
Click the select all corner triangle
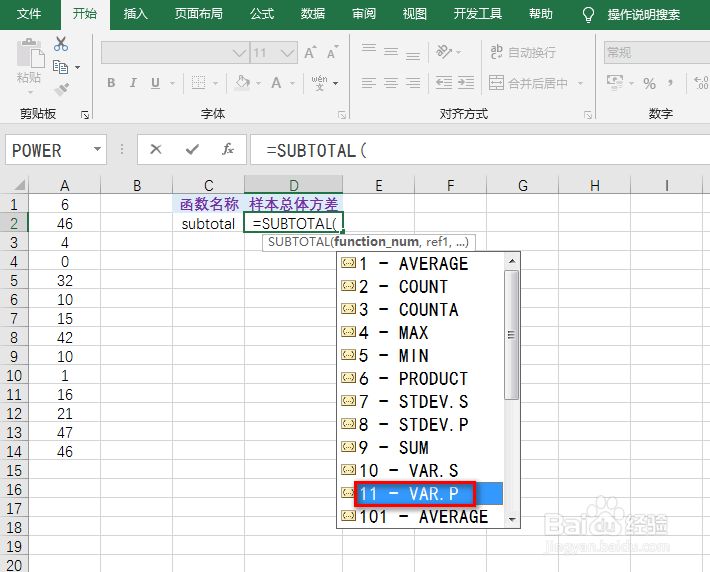point(19,185)
